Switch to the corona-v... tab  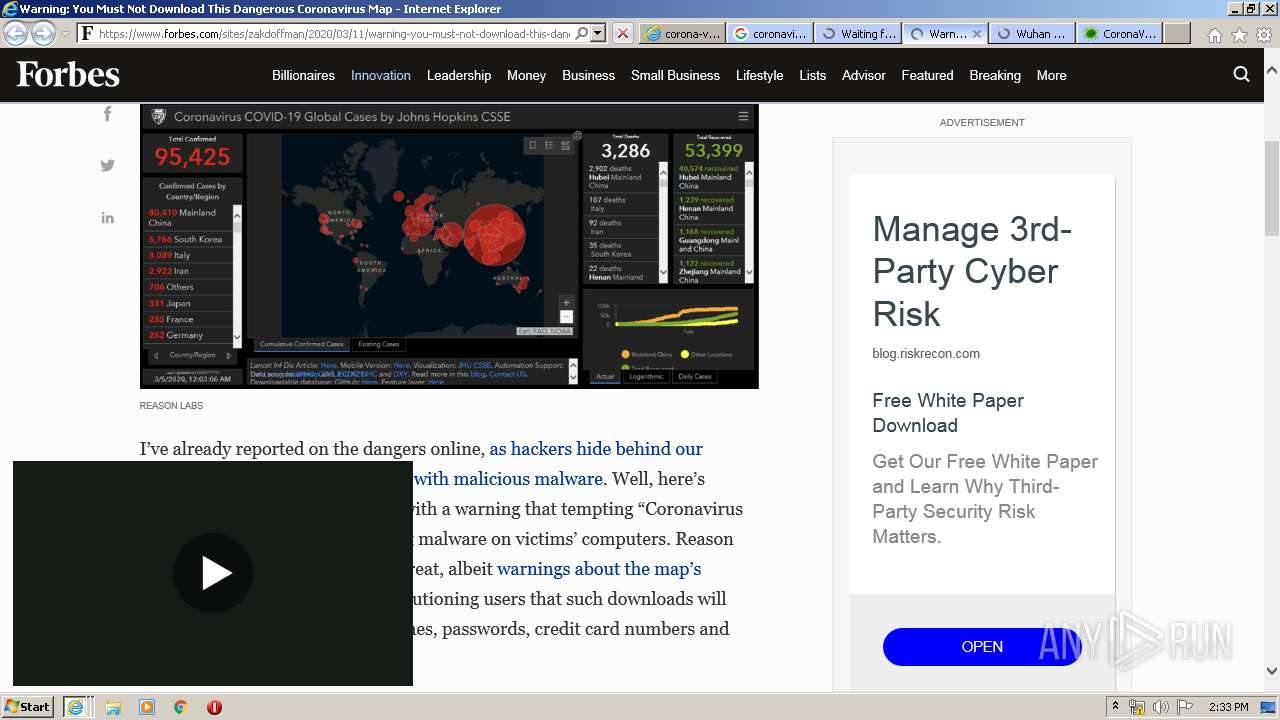tap(682, 33)
